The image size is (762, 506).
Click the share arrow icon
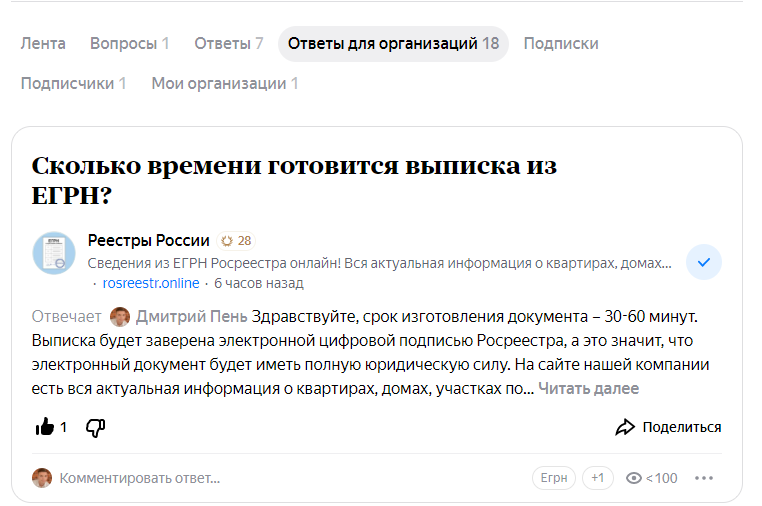point(625,427)
